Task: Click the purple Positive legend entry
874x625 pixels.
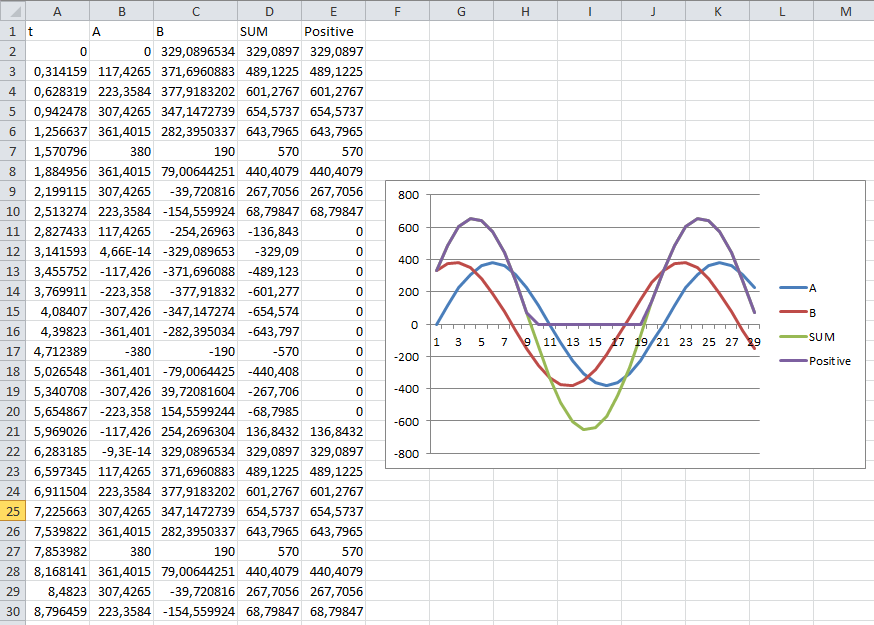Action: pos(815,361)
